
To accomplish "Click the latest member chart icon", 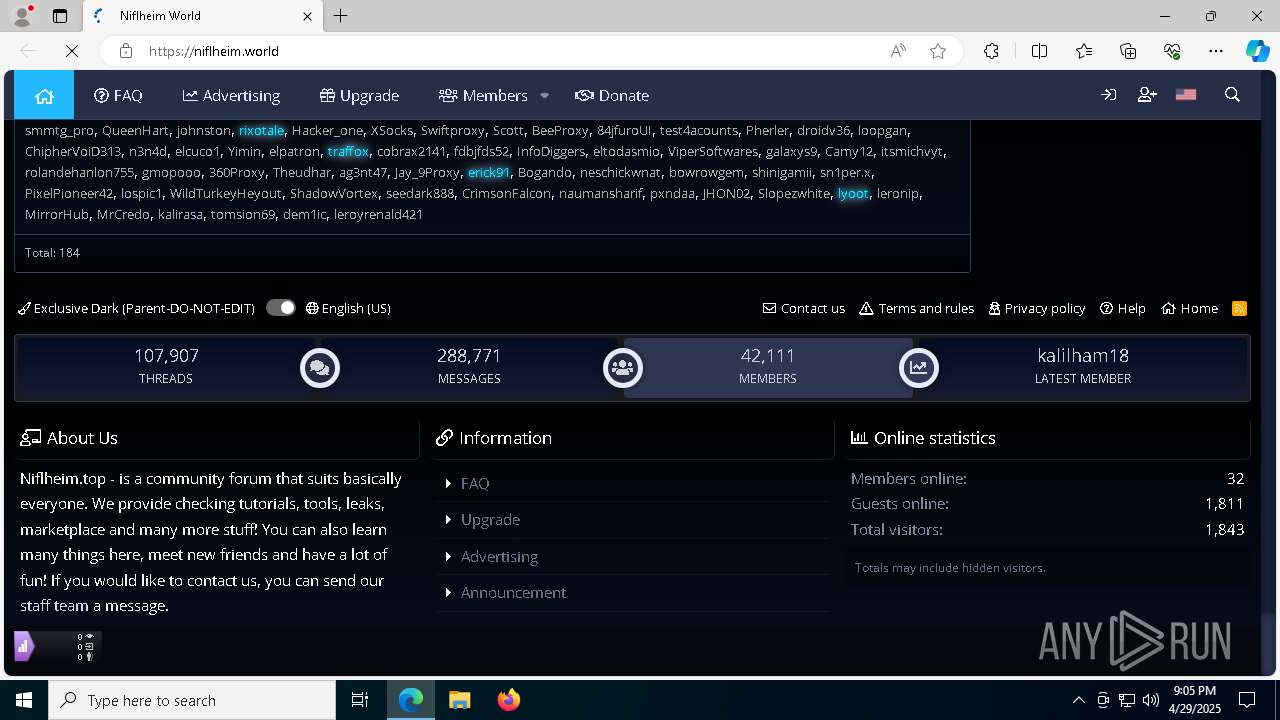I will pyautogui.click(x=918, y=368).
